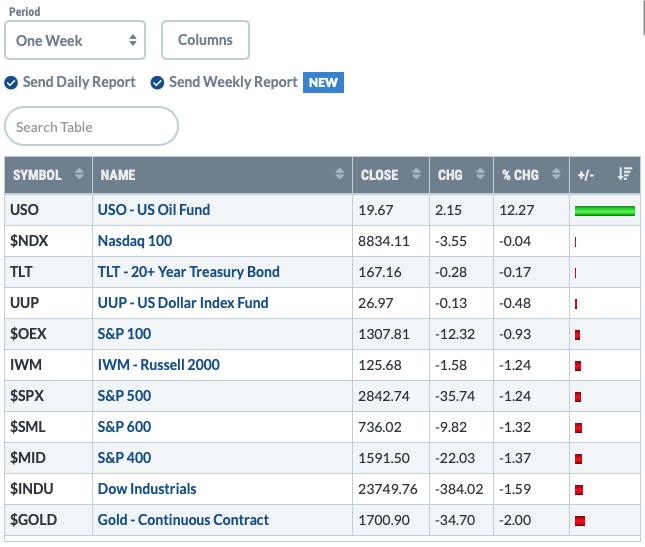
Task: Open the TLT - 20+ Year Treasury Bond link
Action: pyautogui.click(x=188, y=272)
